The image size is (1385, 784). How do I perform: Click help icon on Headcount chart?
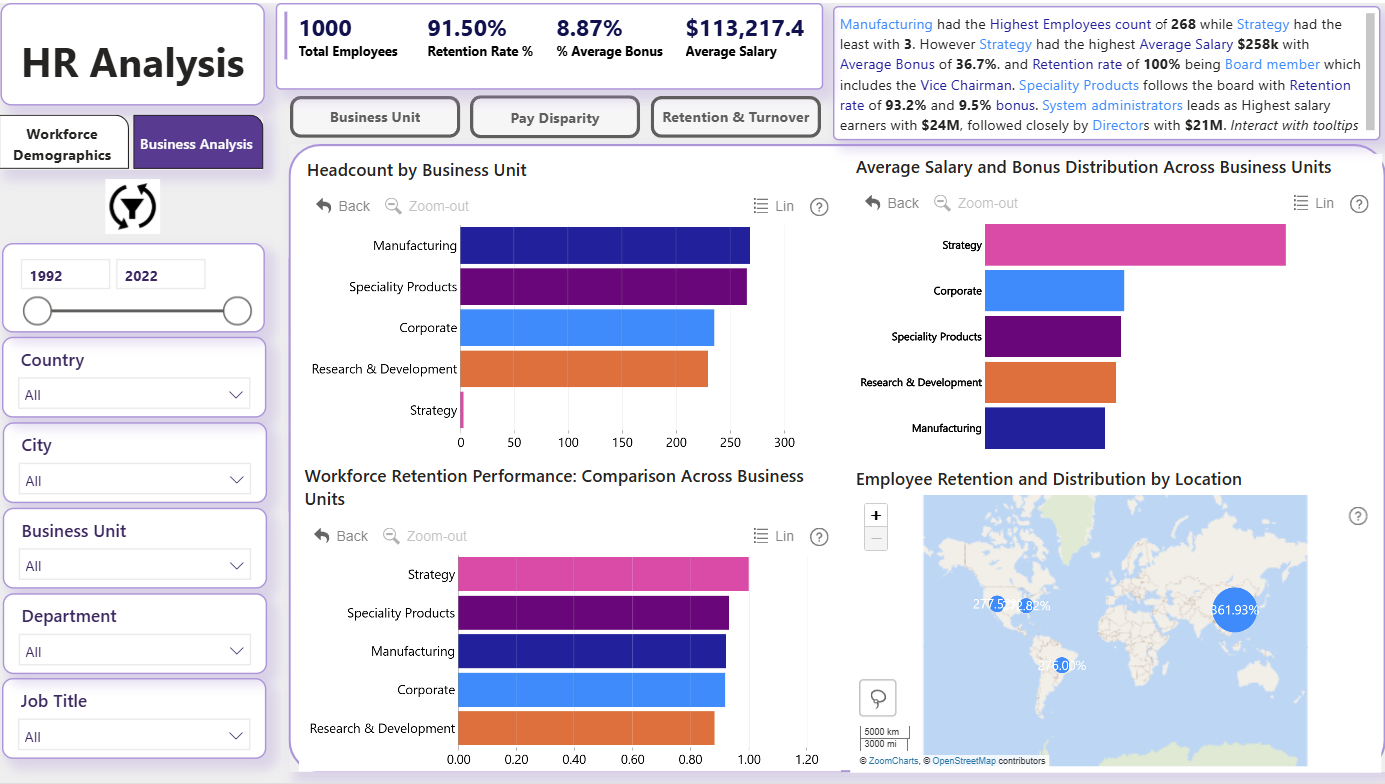pos(819,207)
